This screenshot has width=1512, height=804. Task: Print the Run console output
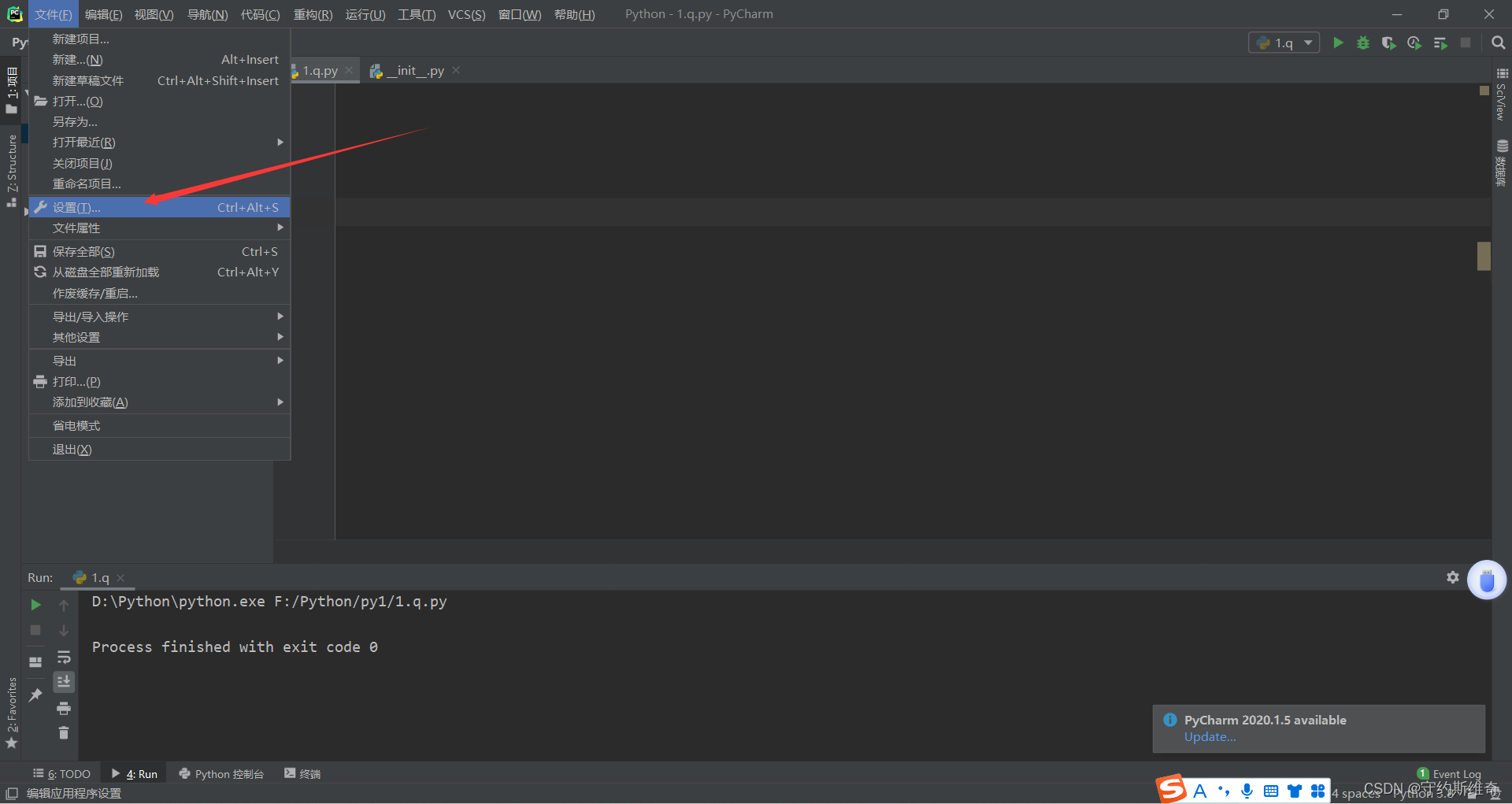[64, 708]
